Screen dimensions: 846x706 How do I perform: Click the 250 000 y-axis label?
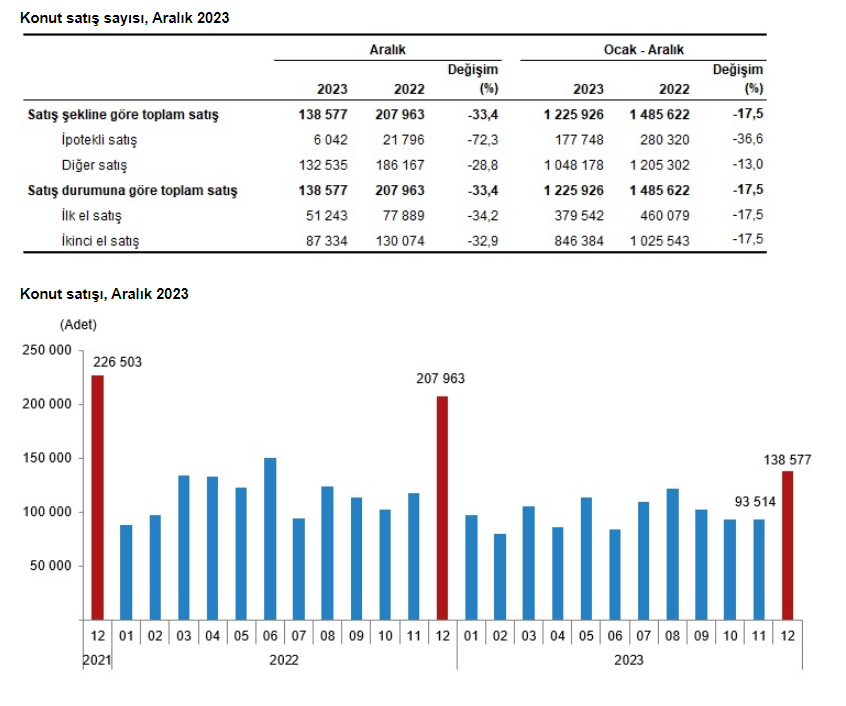(47, 351)
